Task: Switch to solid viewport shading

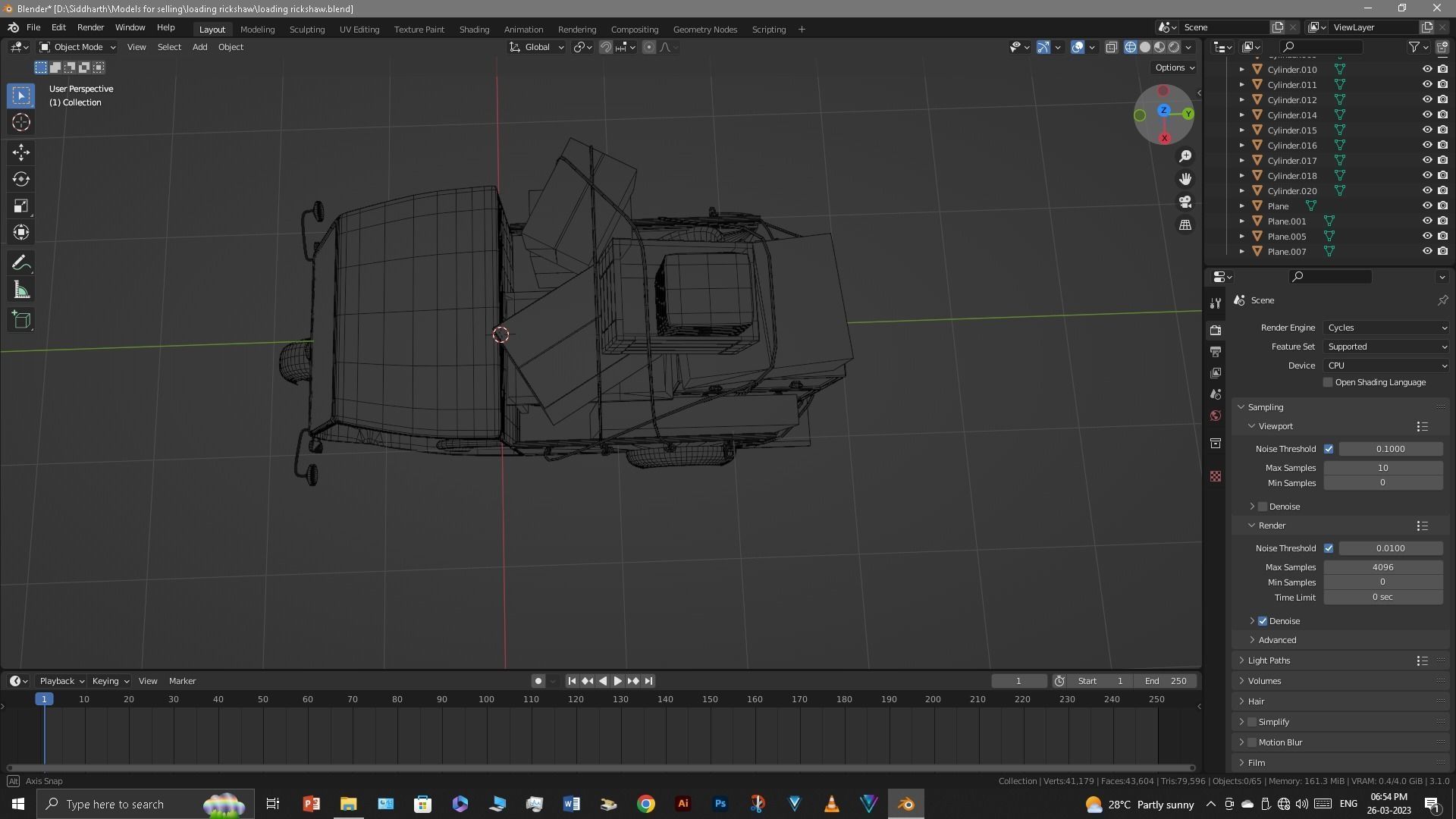Action: 1145,47
